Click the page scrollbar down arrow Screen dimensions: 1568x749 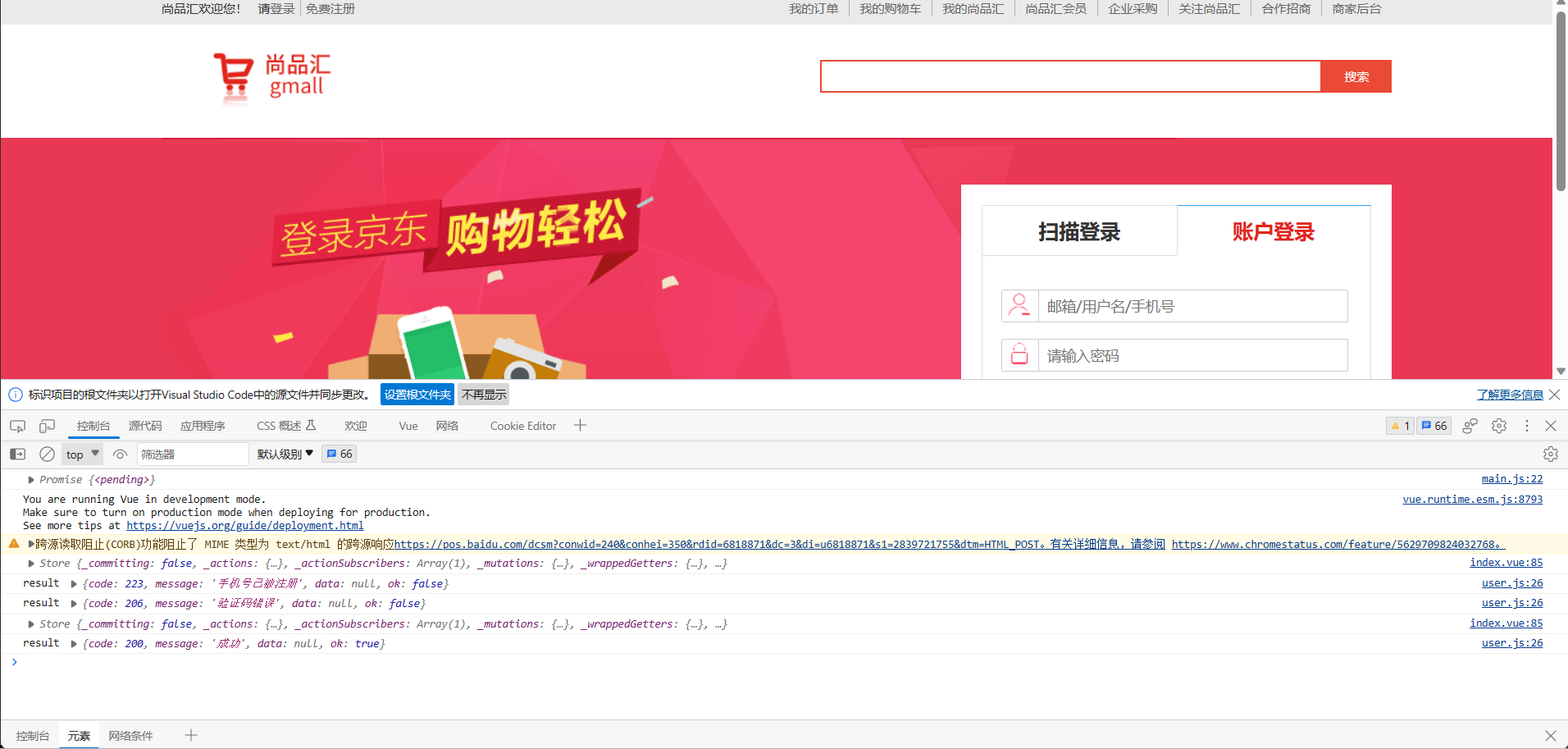(1561, 372)
